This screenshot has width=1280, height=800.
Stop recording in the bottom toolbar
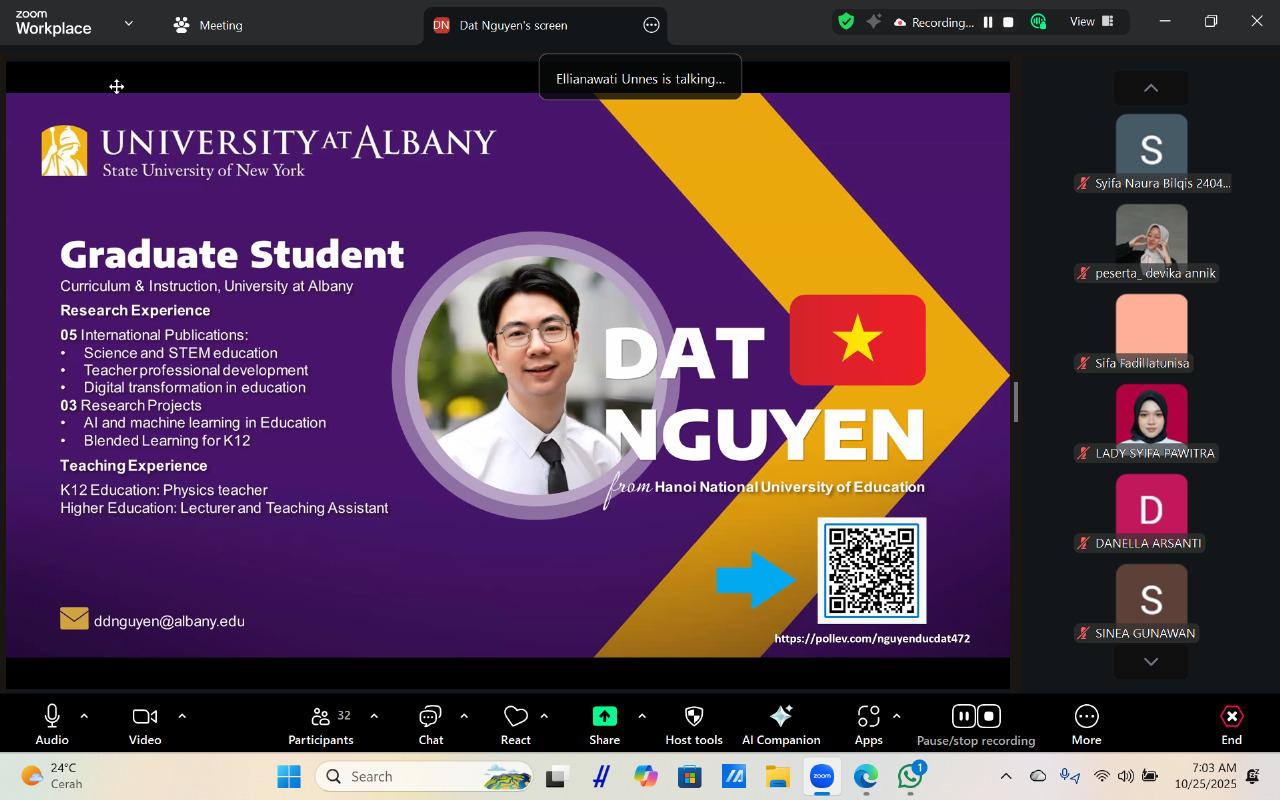988,715
